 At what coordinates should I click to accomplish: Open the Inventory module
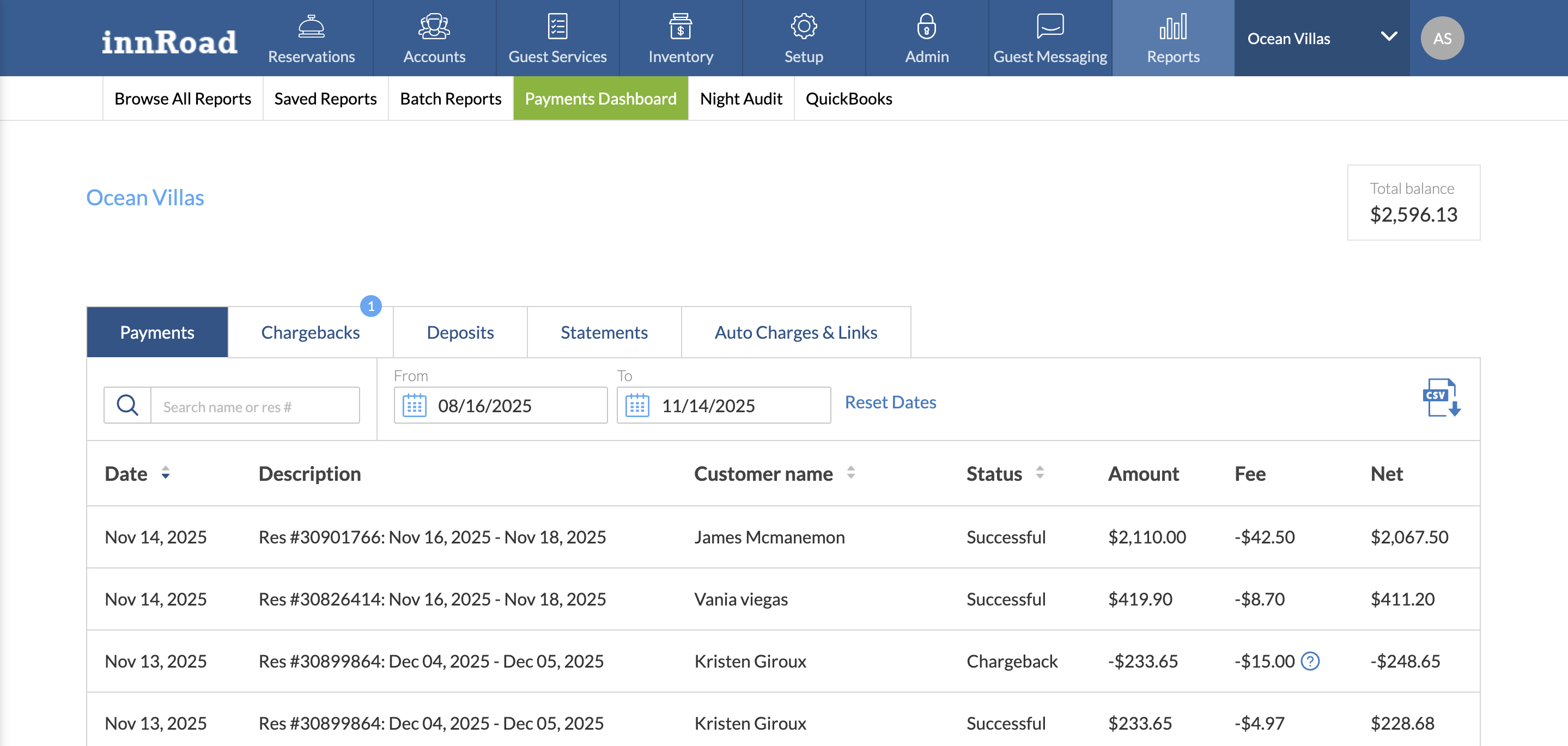[x=680, y=38]
